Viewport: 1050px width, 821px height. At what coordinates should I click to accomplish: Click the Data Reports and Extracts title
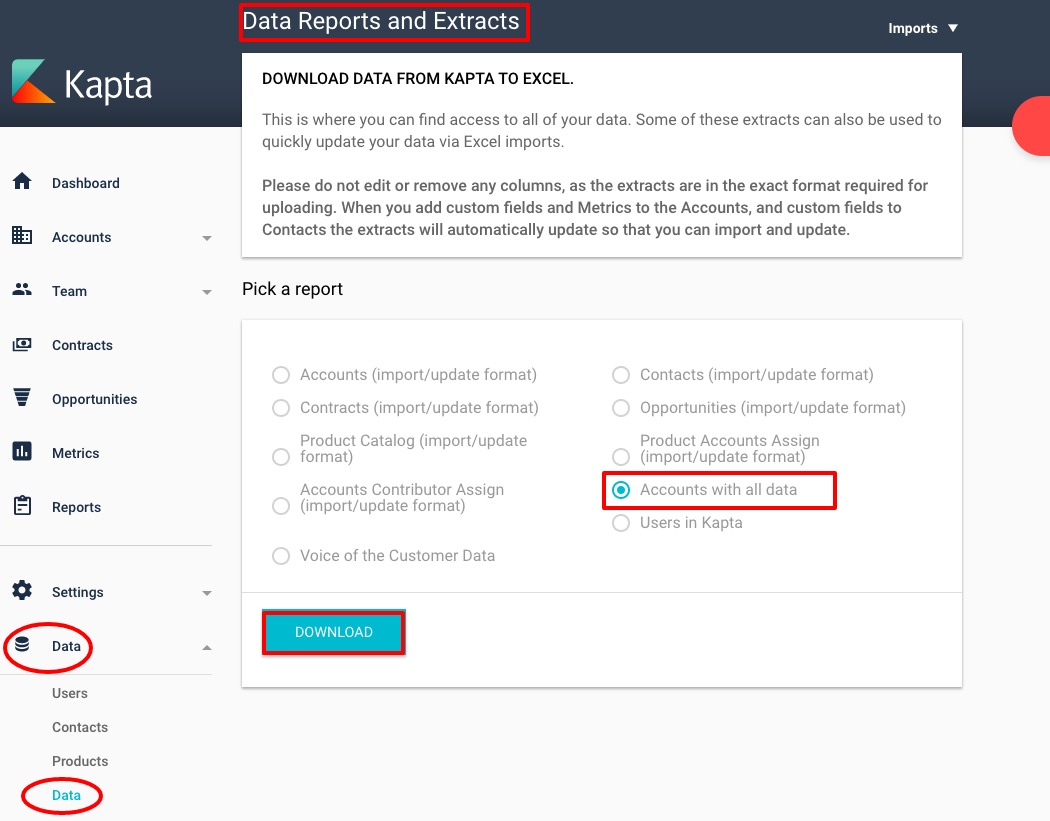tap(381, 21)
